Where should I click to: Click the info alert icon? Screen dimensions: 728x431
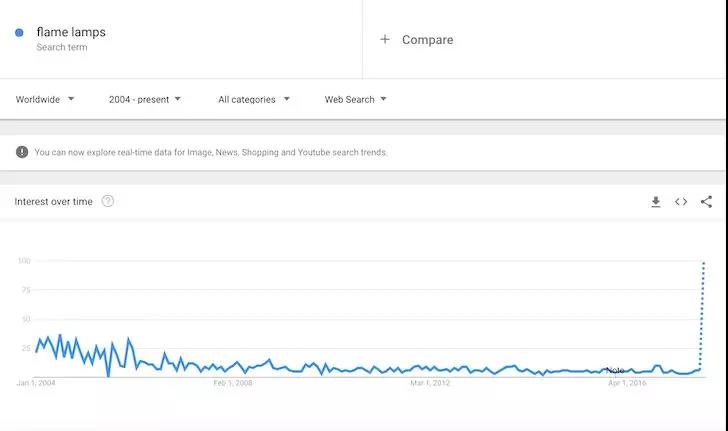(22, 152)
